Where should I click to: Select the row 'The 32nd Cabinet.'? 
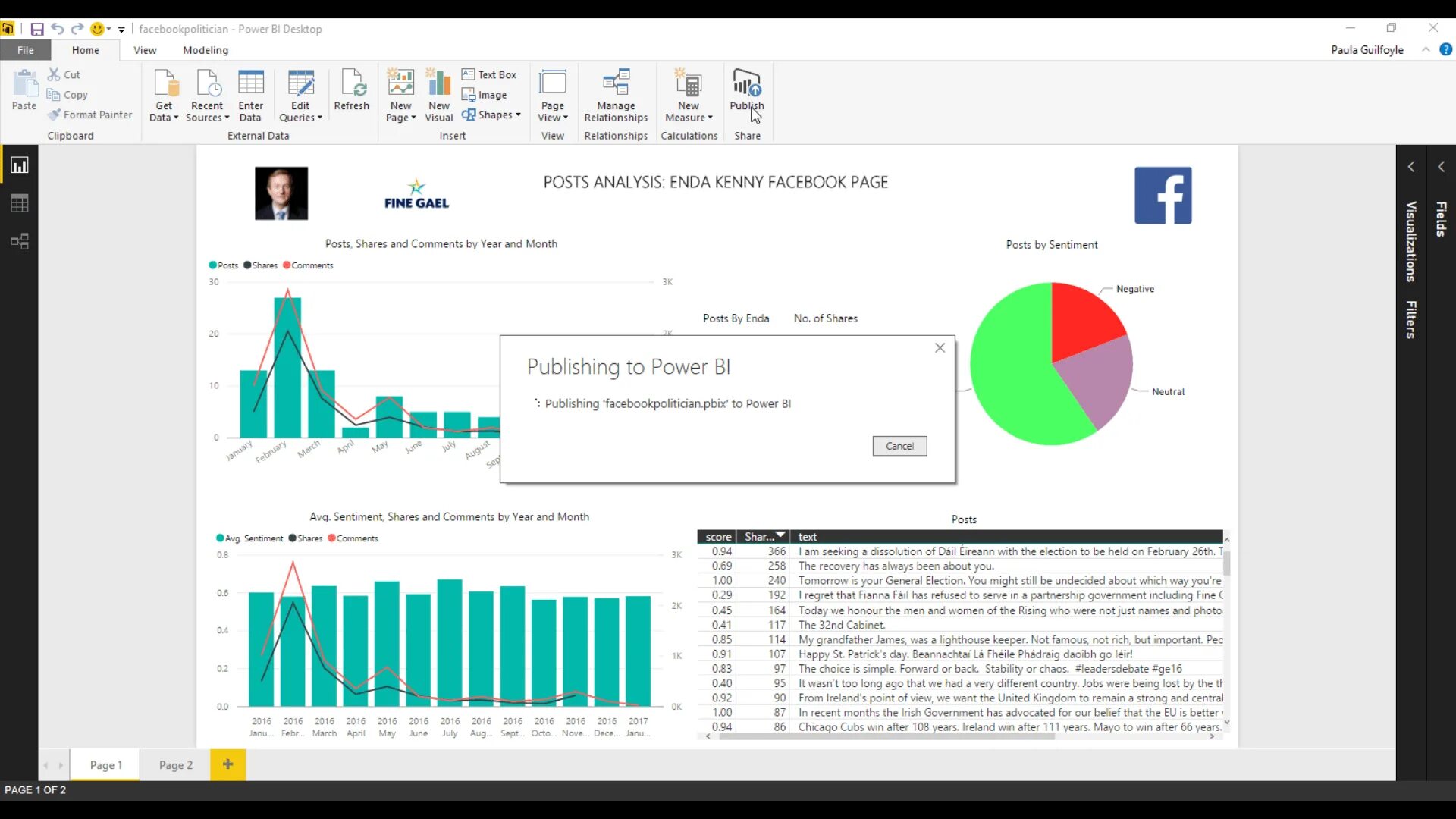[960, 625]
